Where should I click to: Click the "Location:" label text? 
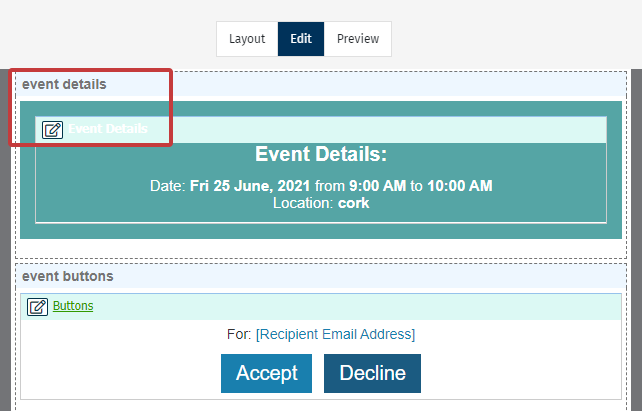click(304, 202)
